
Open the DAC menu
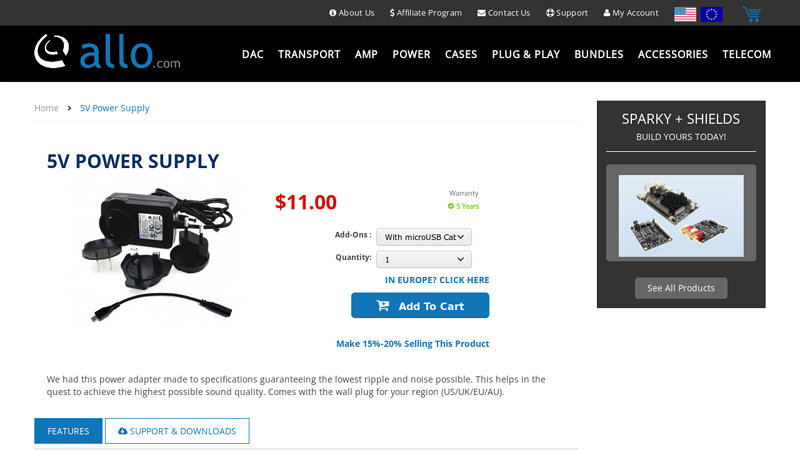point(253,54)
